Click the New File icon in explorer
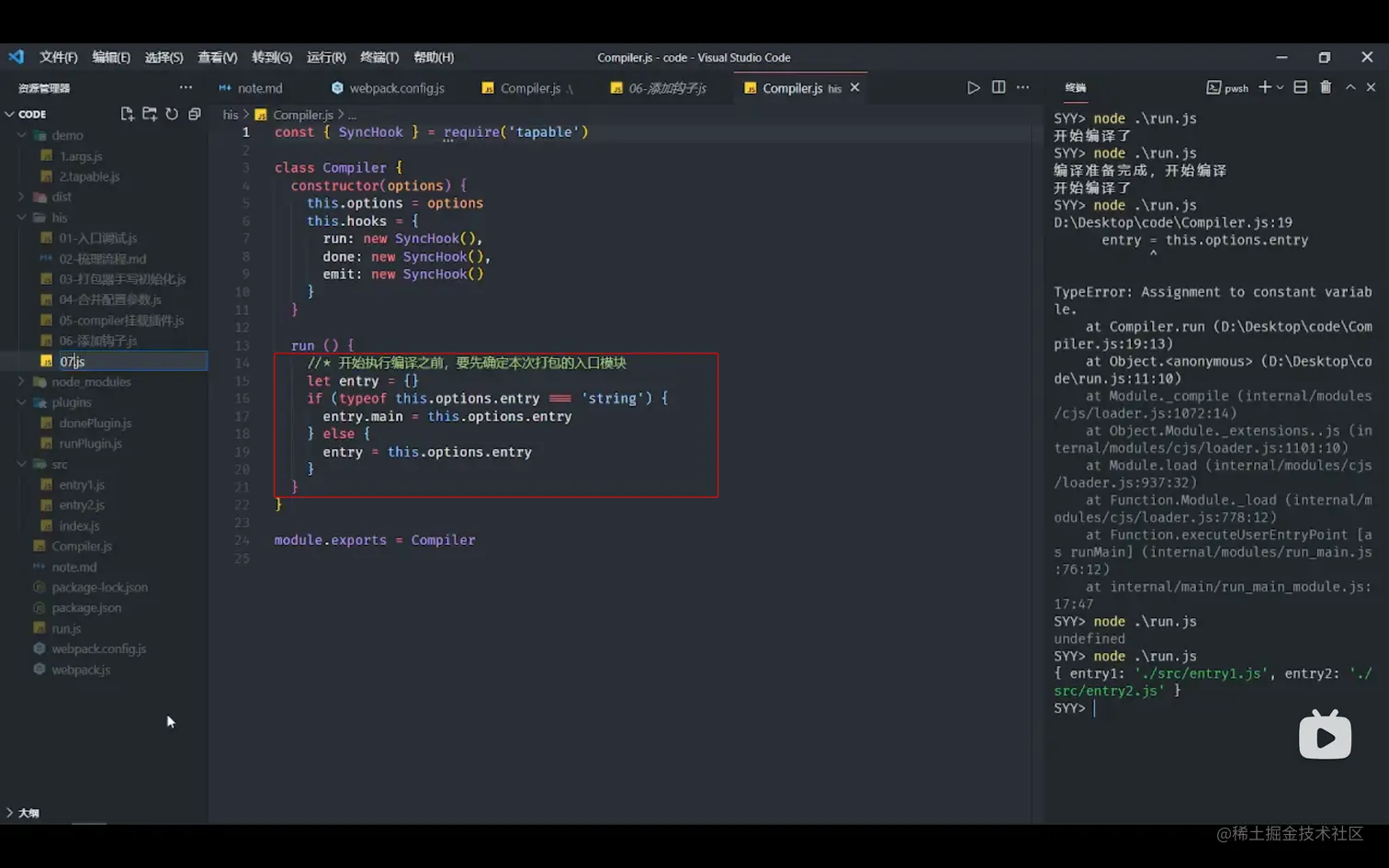Image resolution: width=1389 pixels, height=868 pixels. (127, 114)
